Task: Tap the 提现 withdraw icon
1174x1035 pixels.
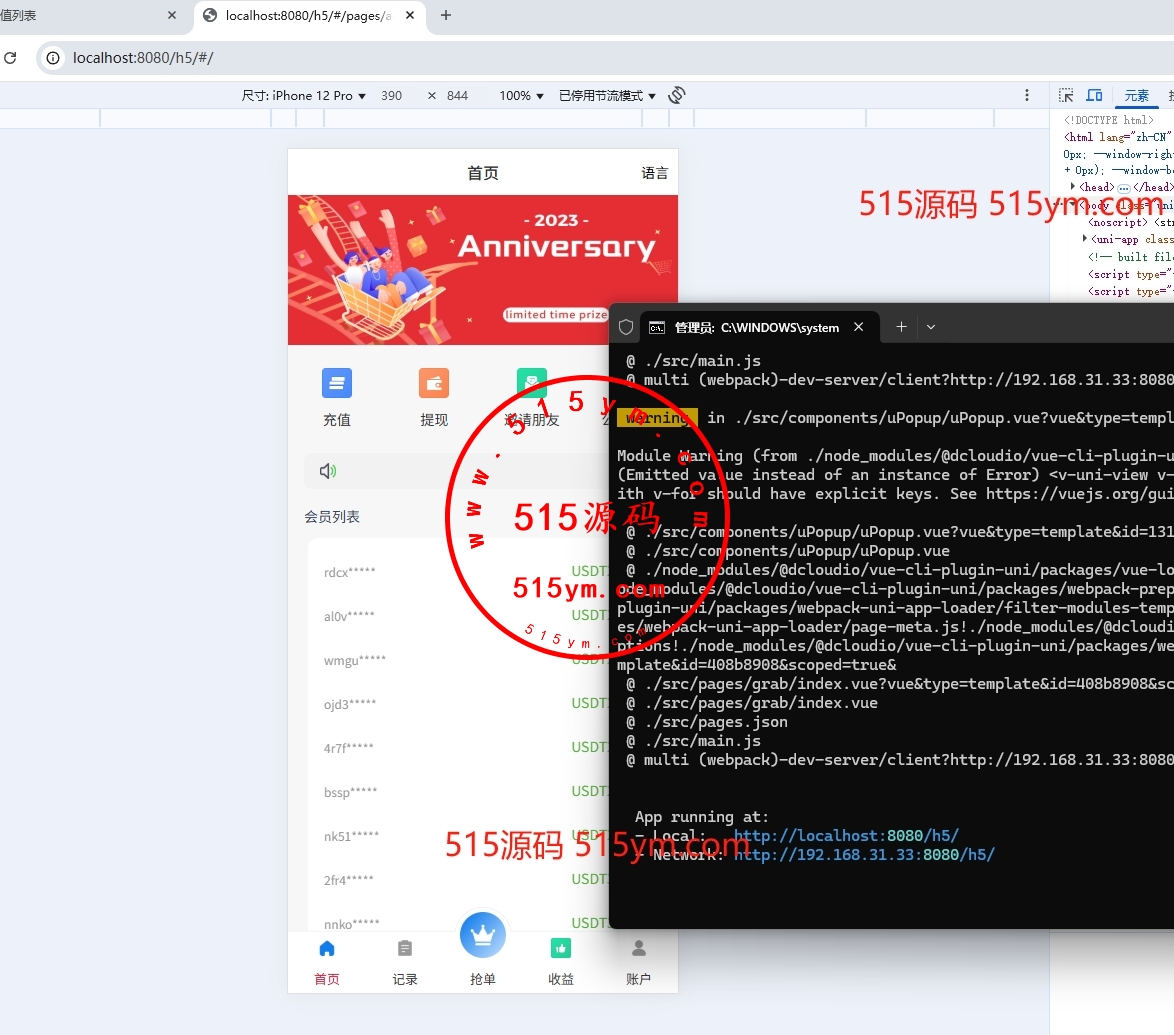Action: tap(434, 384)
